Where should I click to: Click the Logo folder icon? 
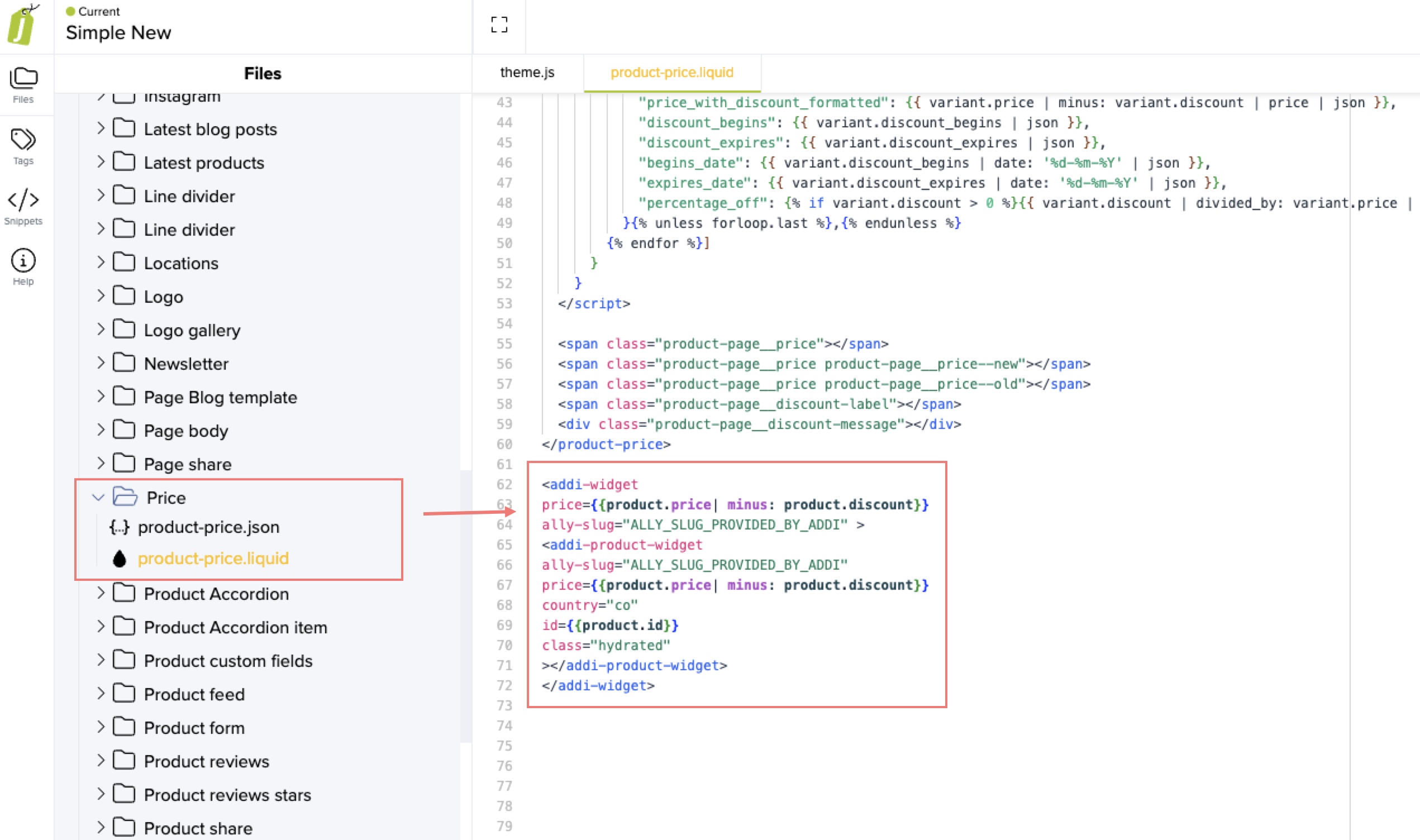123,296
